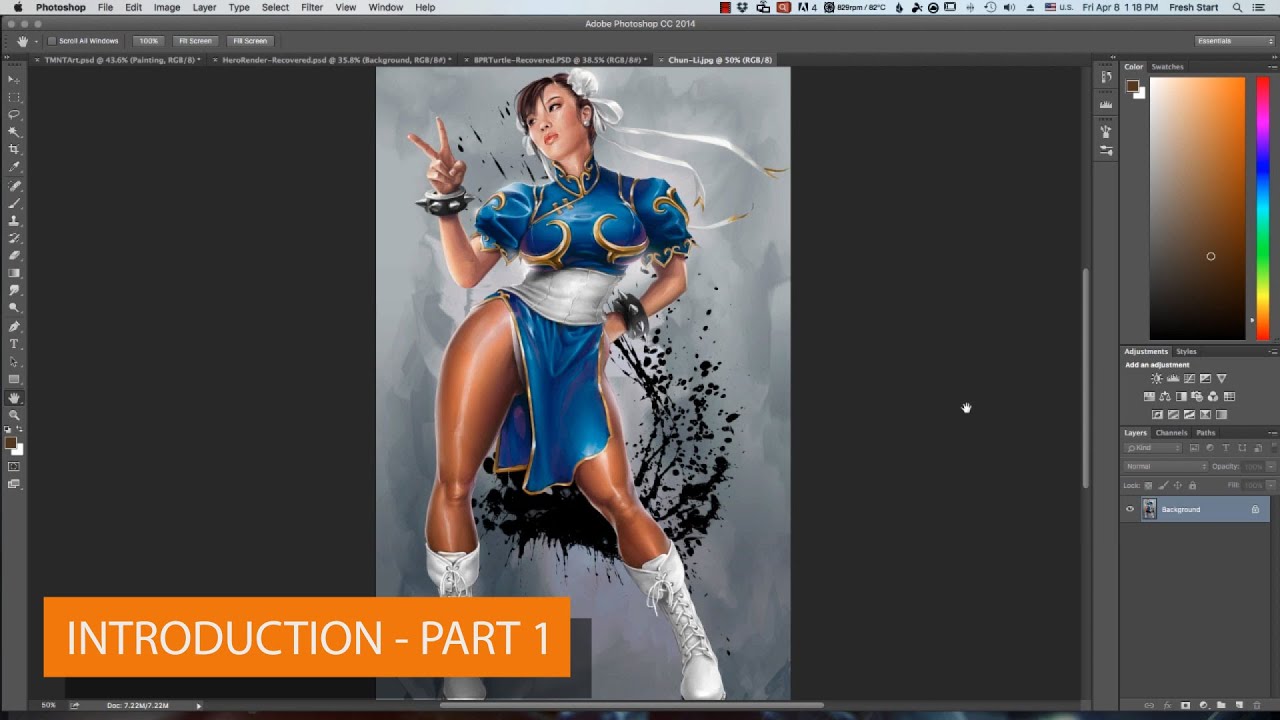
Task: Toggle Quick Mask mode icon
Action: click(14, 466)
